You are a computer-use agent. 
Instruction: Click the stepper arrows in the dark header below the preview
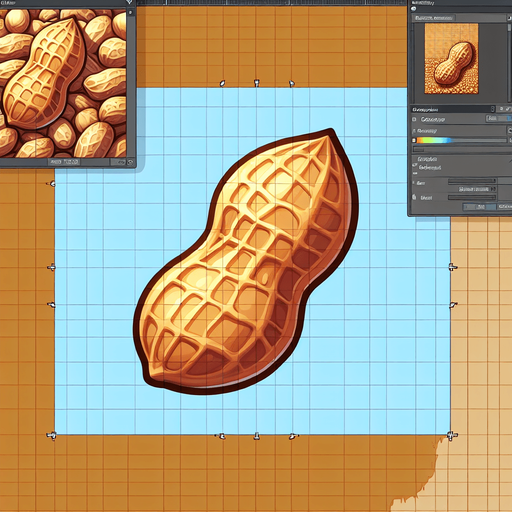[x=493, y=109]
